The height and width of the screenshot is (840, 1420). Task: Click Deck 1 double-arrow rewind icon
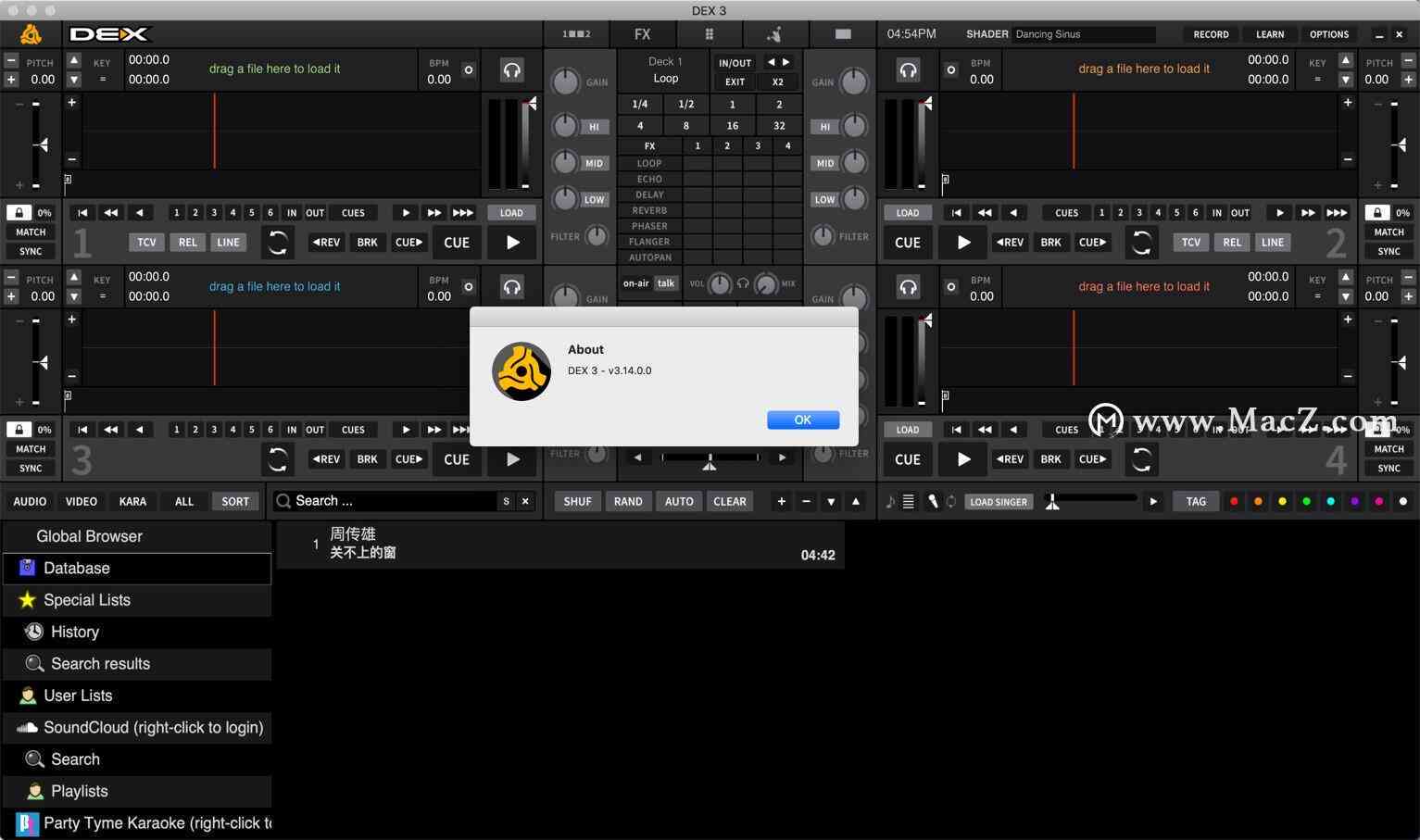click(x=110, y=213)
